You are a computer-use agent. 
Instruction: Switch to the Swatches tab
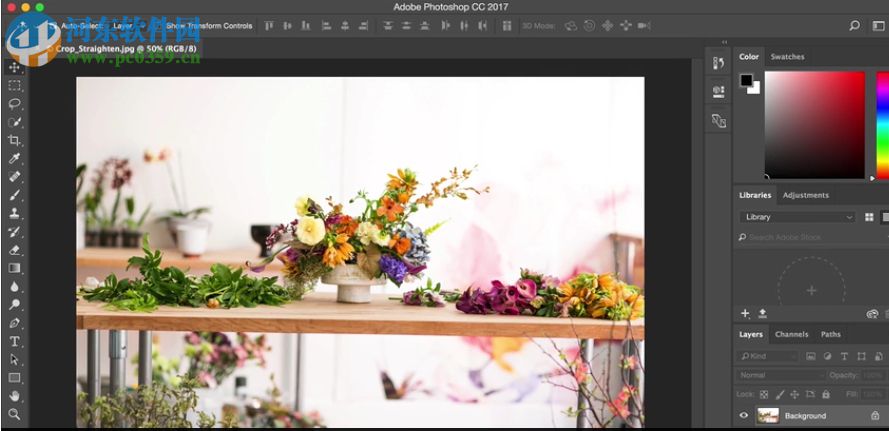[787, 57]
